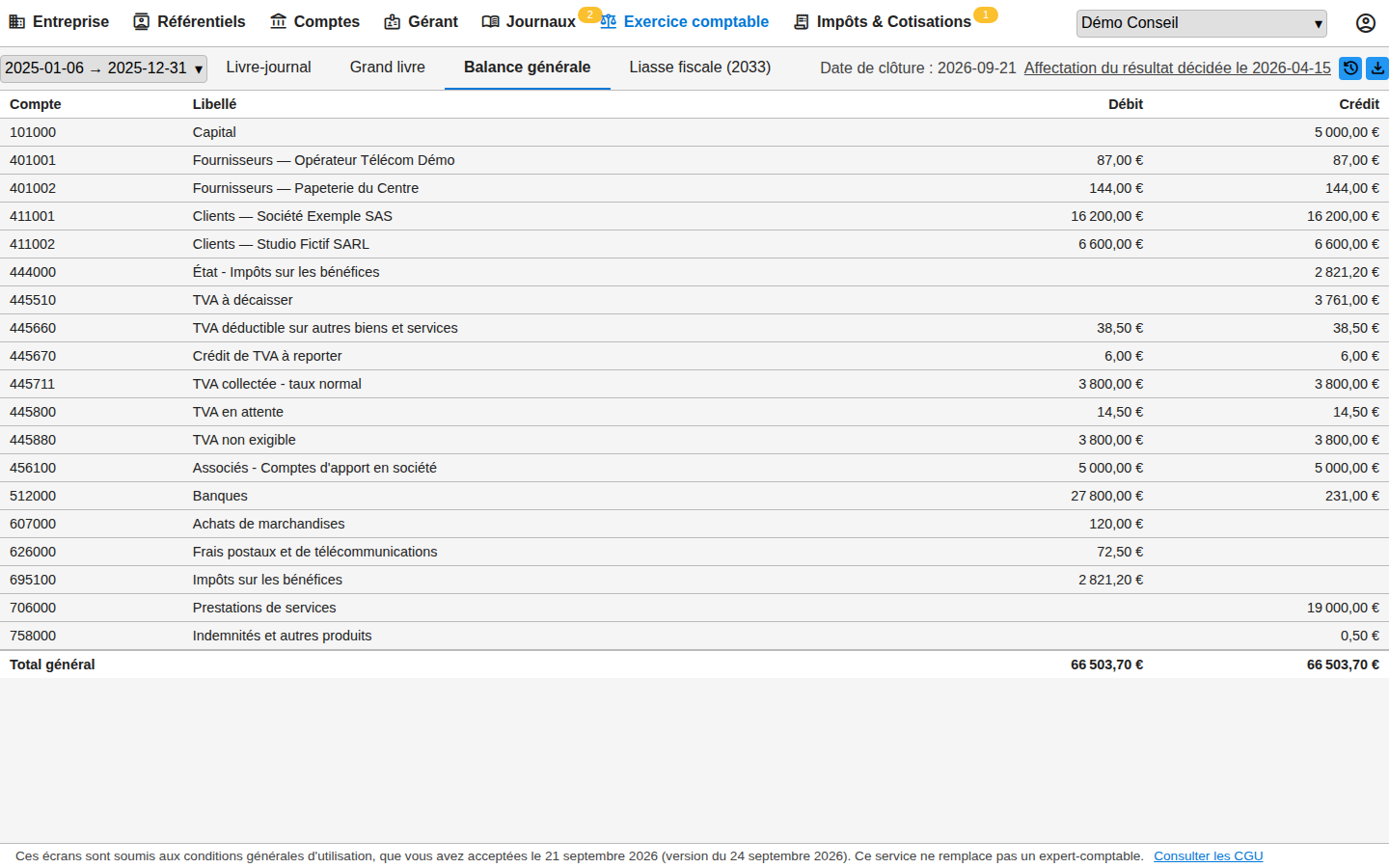Switch to the Grand livre tab
1389x868 pixels.
point(388,68)
